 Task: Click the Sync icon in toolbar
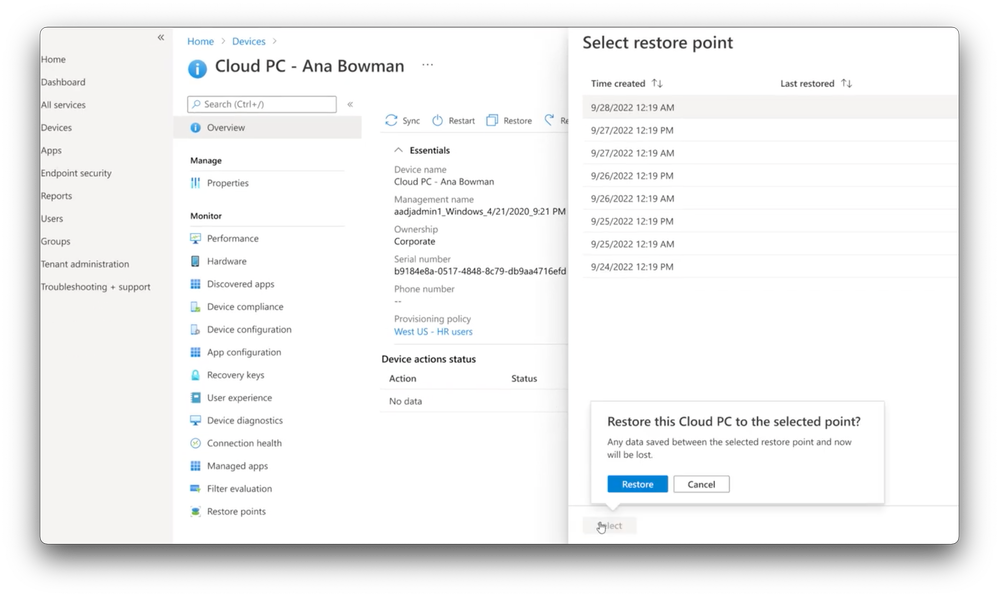391,121
